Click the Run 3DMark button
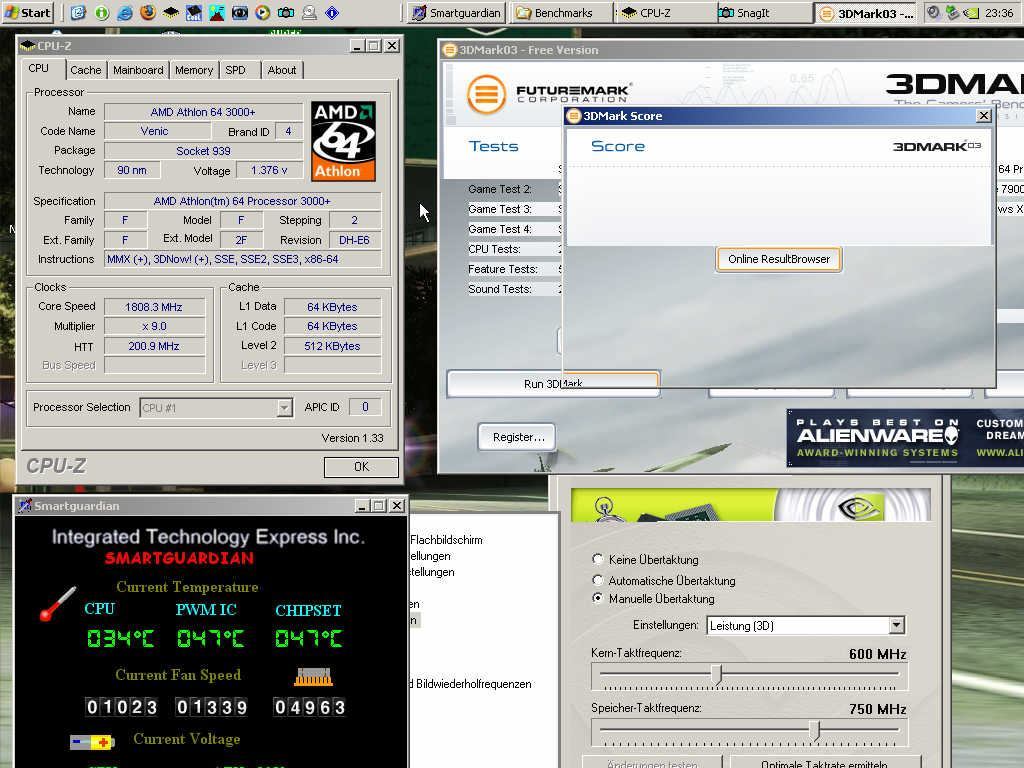This screenshot has height=768, width=1024. pos(552,383)
